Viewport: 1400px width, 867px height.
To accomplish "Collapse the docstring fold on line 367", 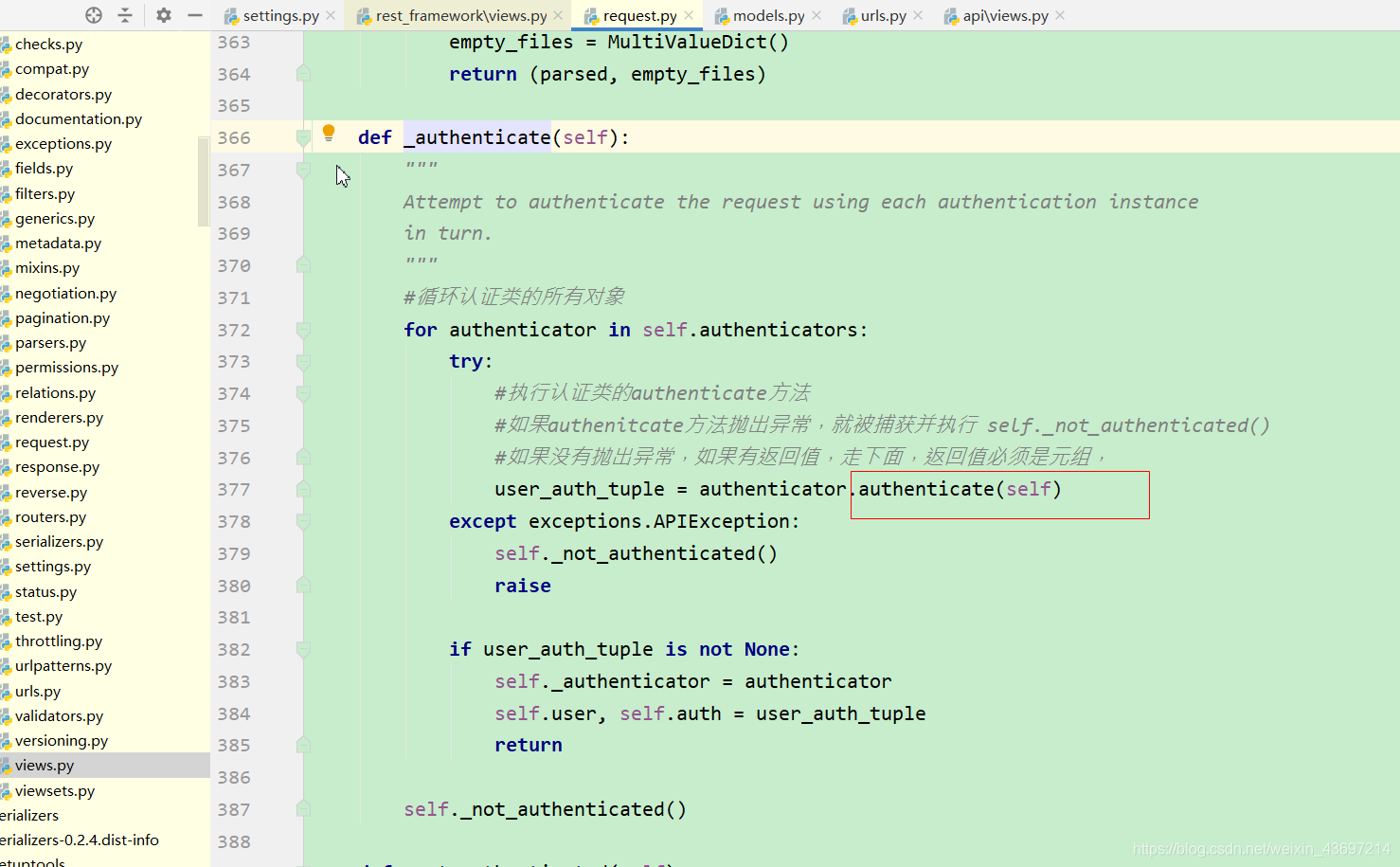I will pos(303,171).
